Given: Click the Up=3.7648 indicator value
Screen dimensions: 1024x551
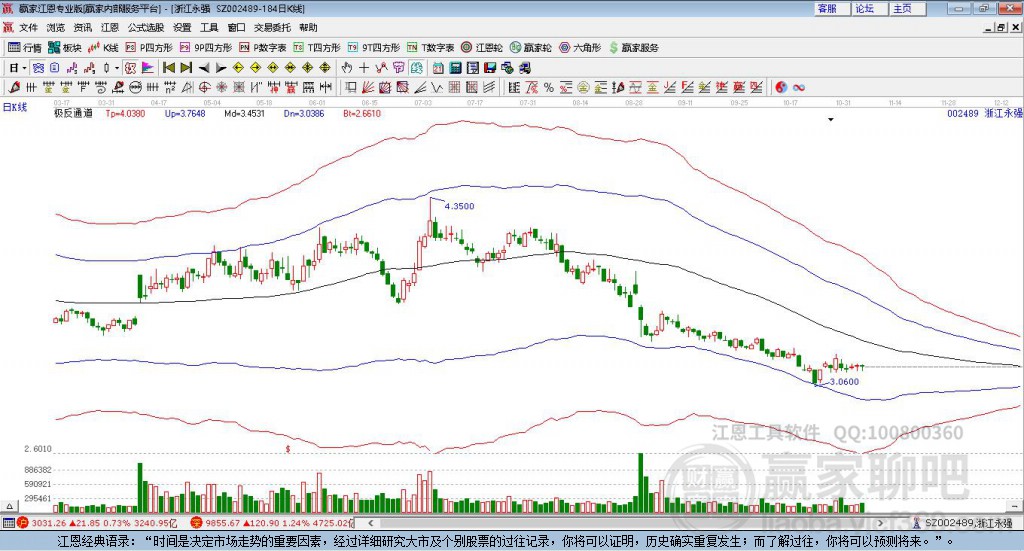Looking at the screenshot, I should pyautogui.click(x=185, y=114).
